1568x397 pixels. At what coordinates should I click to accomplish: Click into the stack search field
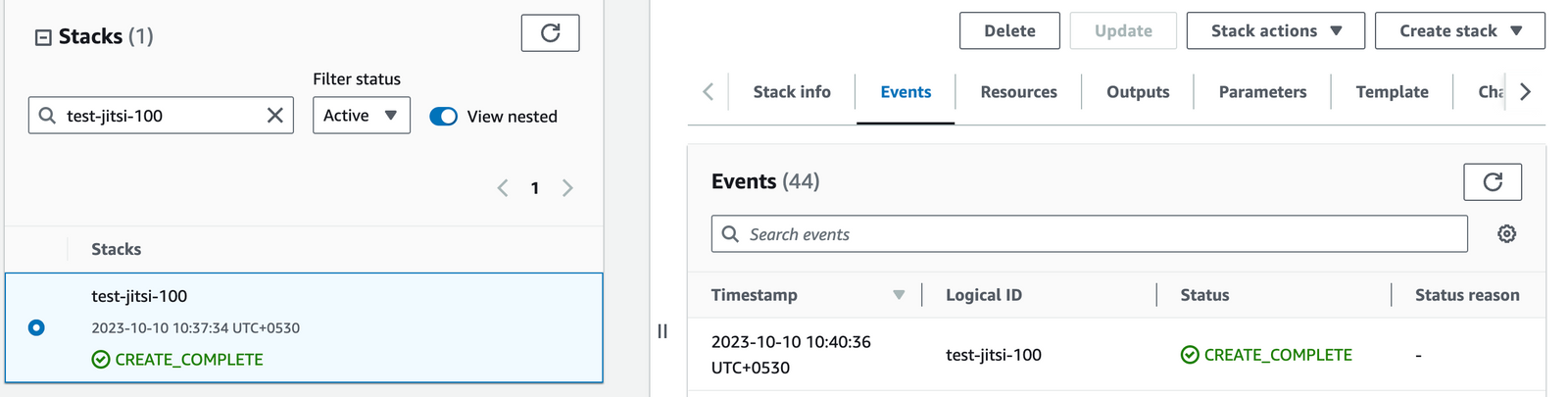162,116
